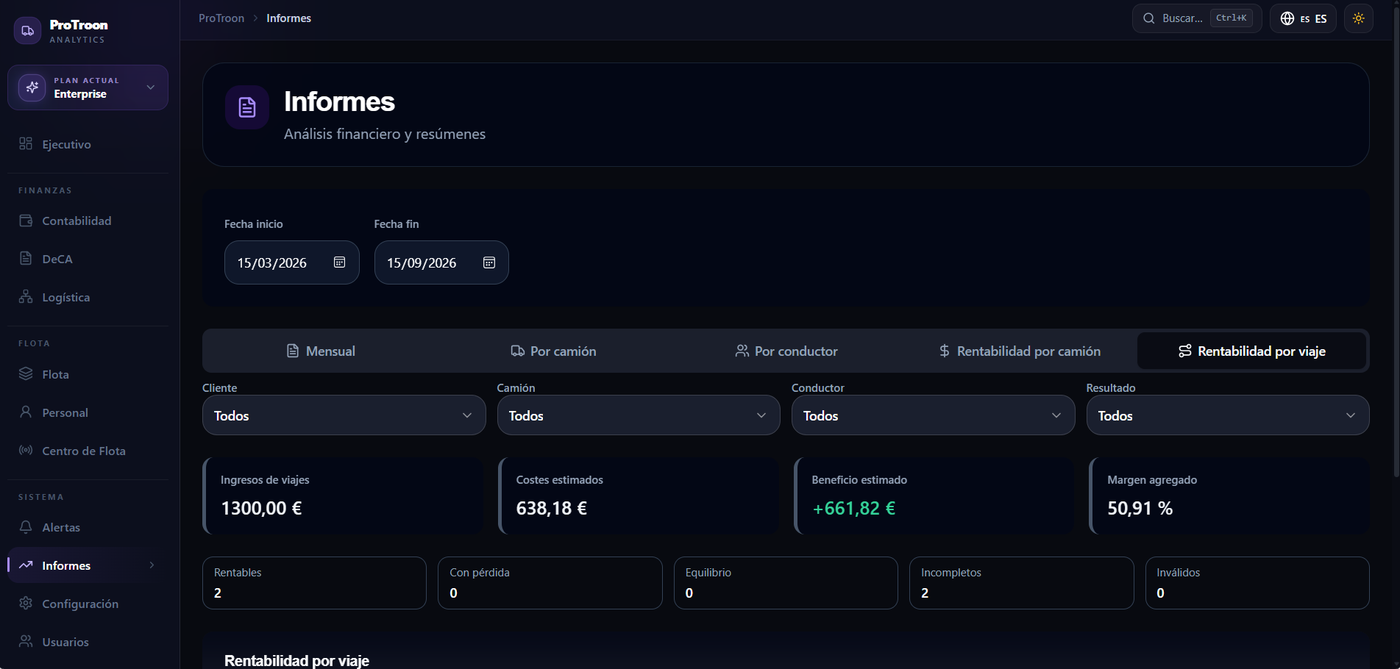The image size is (1400, 669).
Task: Click the DeCA document icon
Action: click(26, 259)
